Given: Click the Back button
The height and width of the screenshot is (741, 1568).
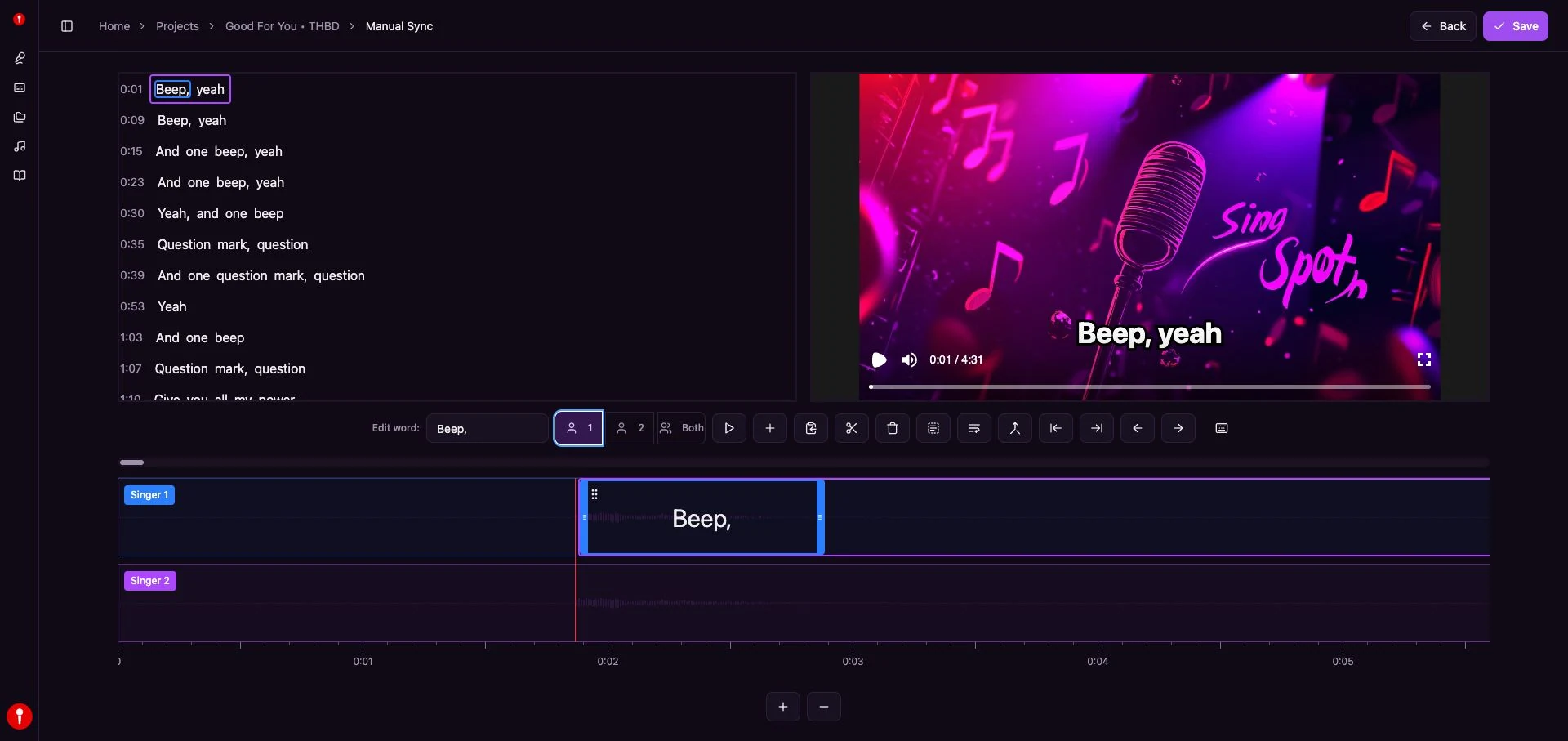Looking at the screenshot, I should tap(1442, 26).
